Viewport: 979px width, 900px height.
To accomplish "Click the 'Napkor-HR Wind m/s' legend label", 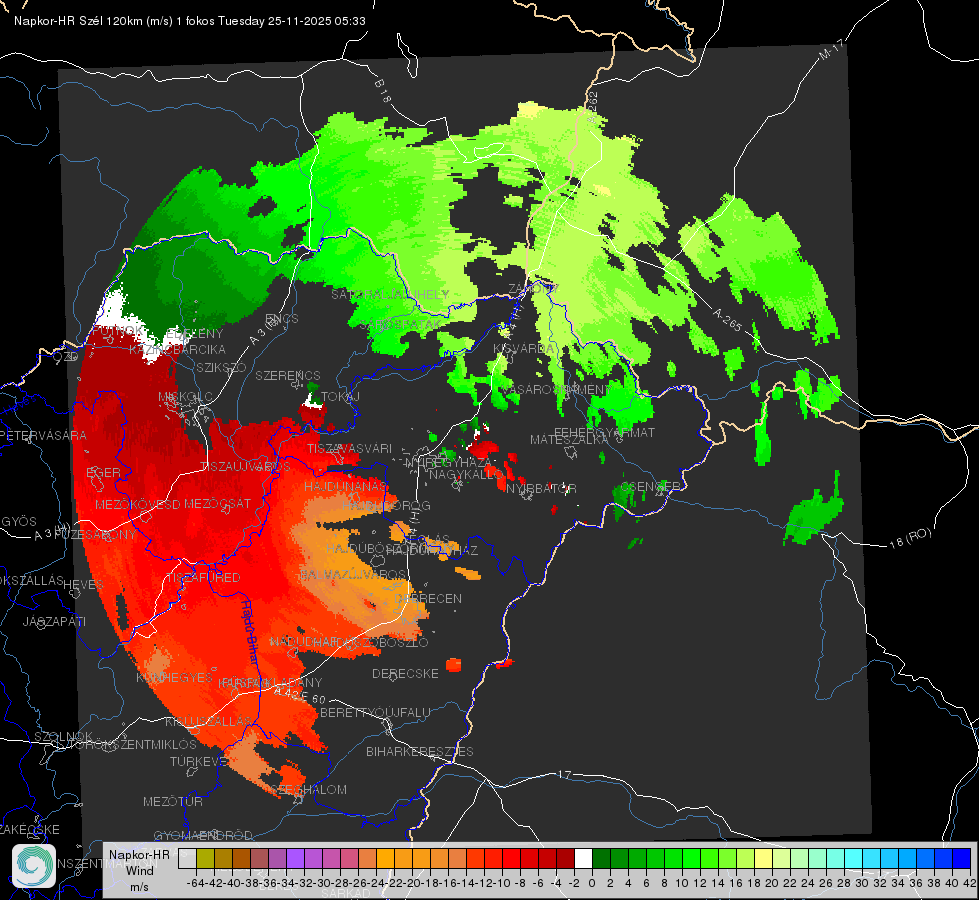I will coord(139,870).
